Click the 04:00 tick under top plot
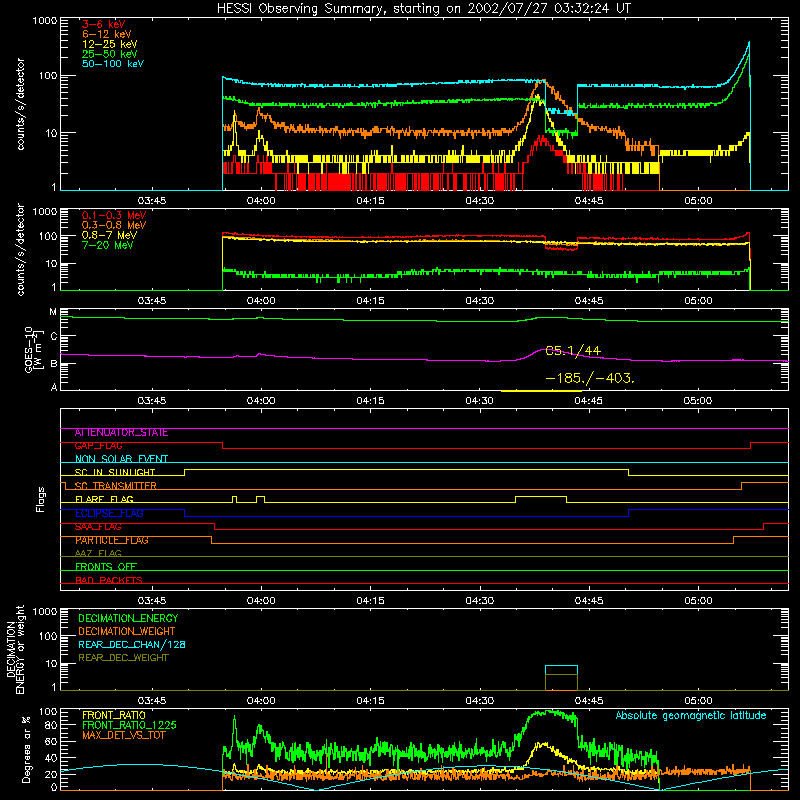 coord(261,201)
